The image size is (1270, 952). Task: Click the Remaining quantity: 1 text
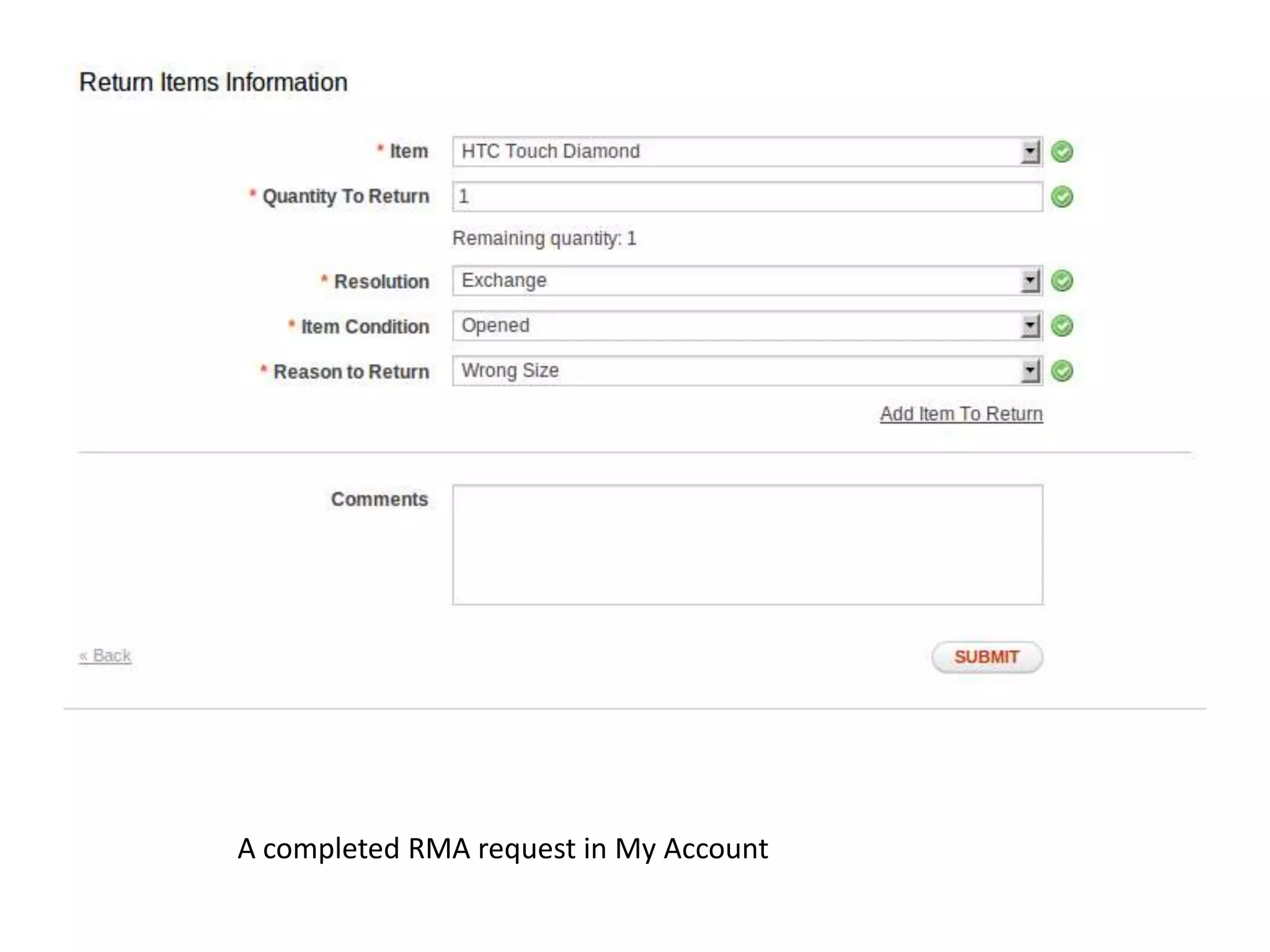(544, 239)
